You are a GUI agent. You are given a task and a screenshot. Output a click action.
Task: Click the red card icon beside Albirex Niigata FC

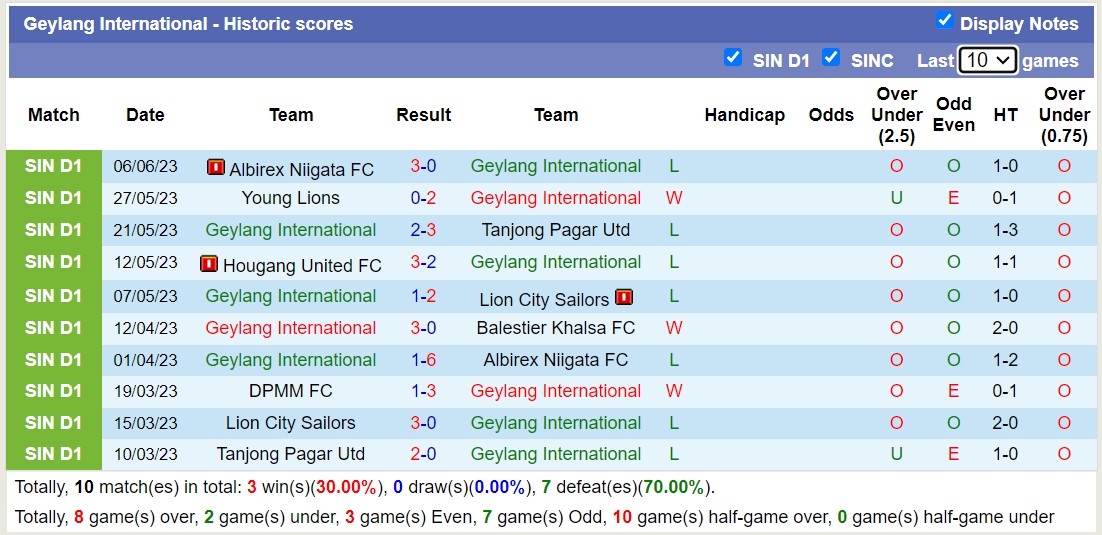(x=215, y=168)
